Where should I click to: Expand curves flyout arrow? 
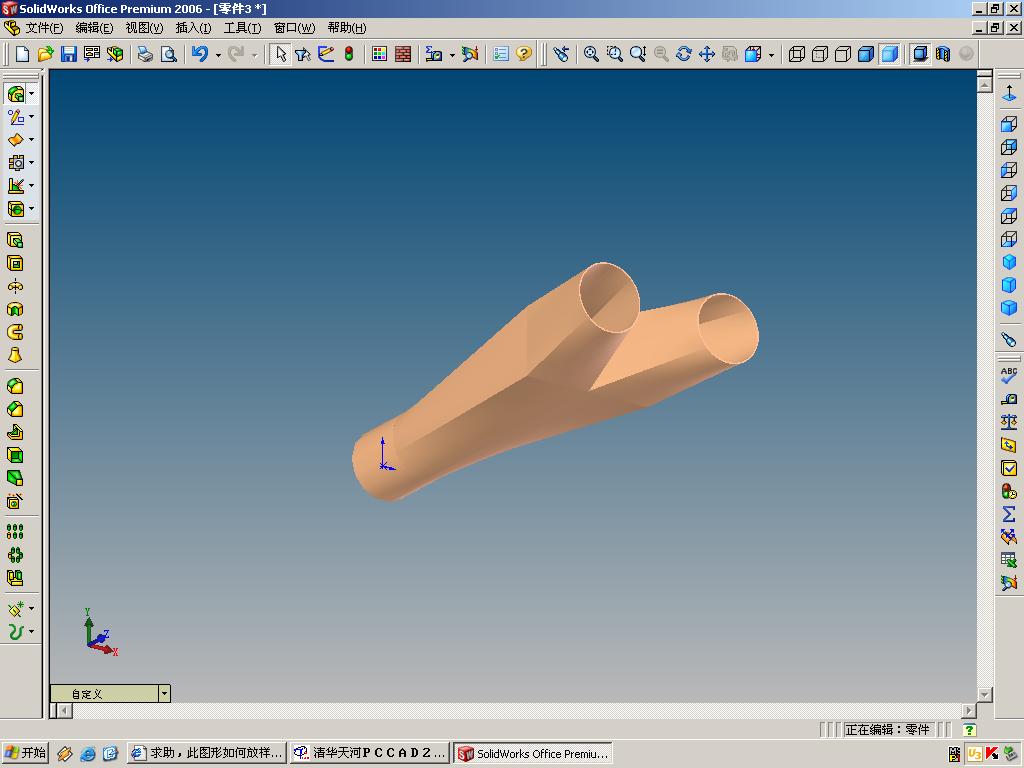click(31, 632)
